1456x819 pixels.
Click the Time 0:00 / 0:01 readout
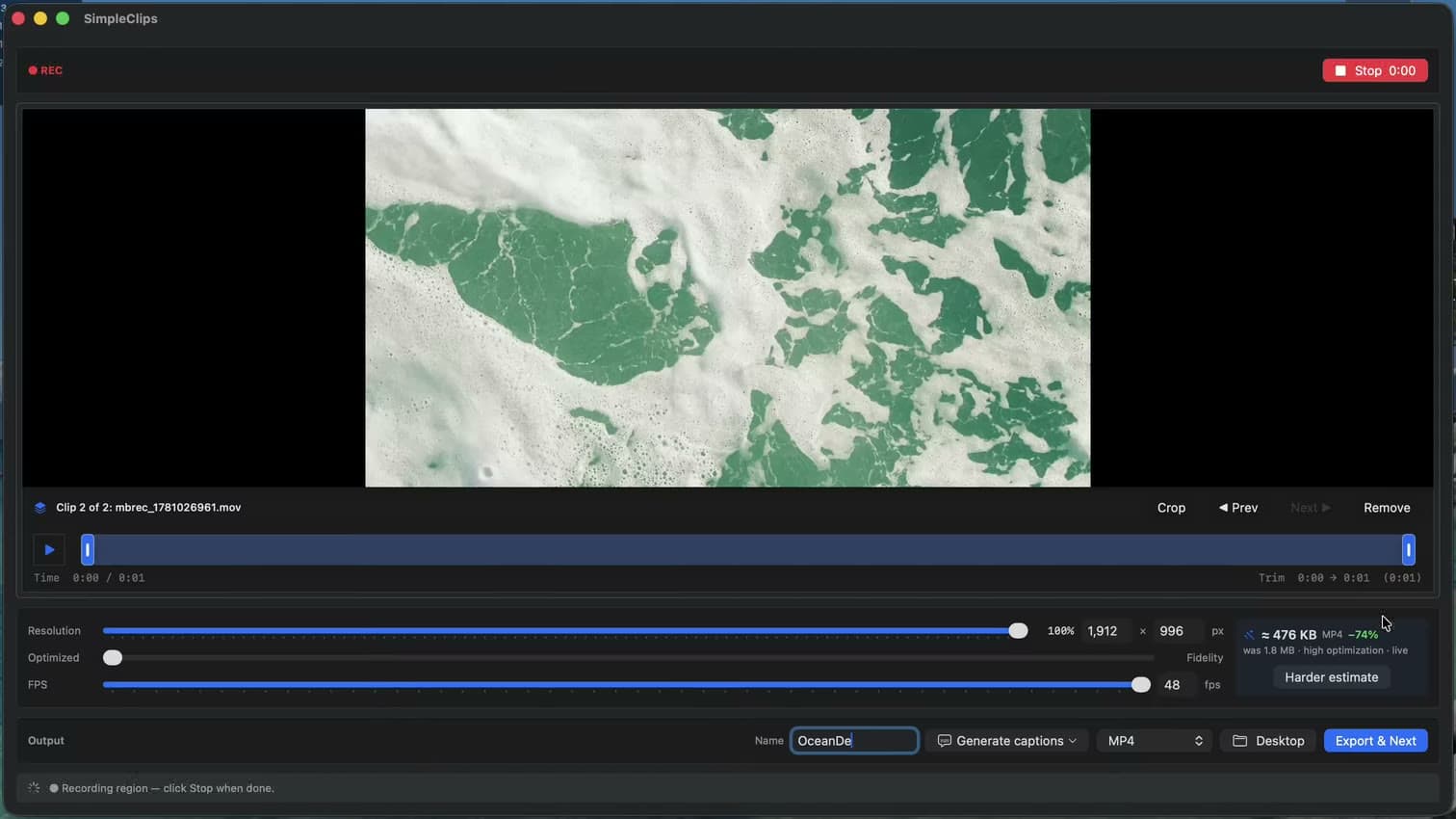coord(90,578)
